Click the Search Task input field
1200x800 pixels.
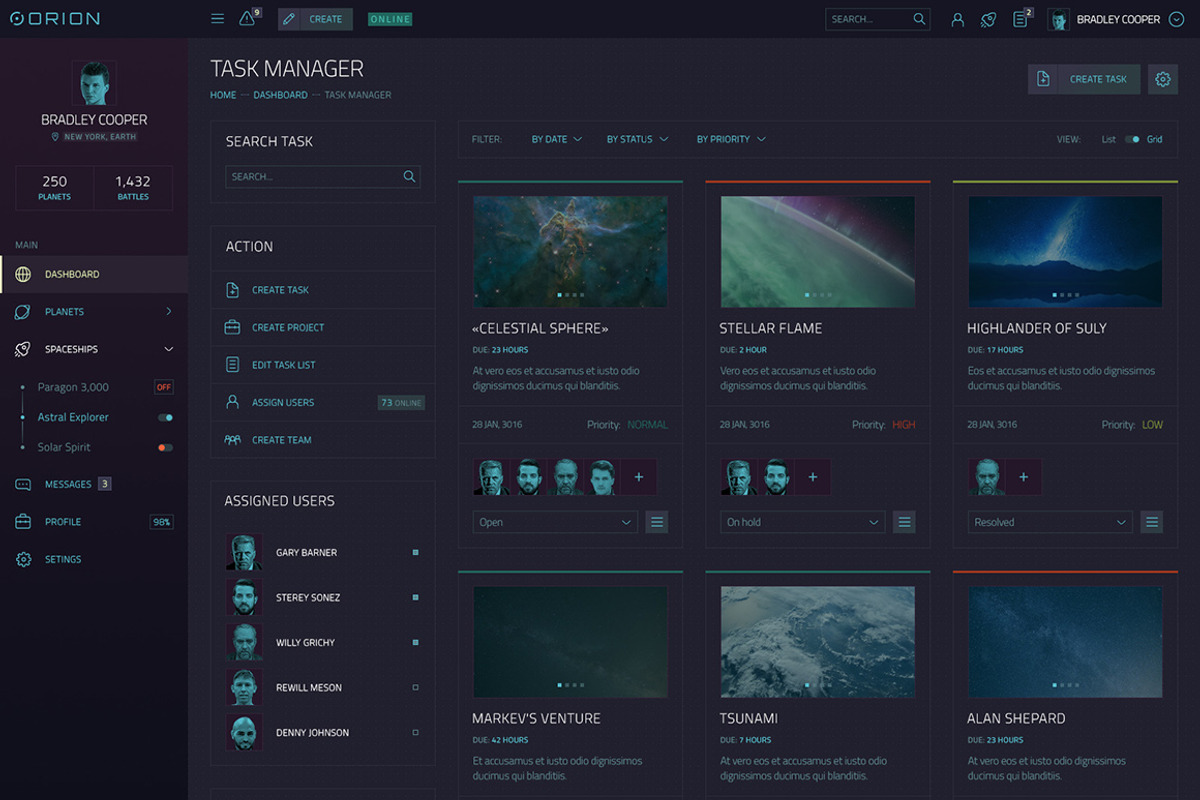[x=323, y=177]
